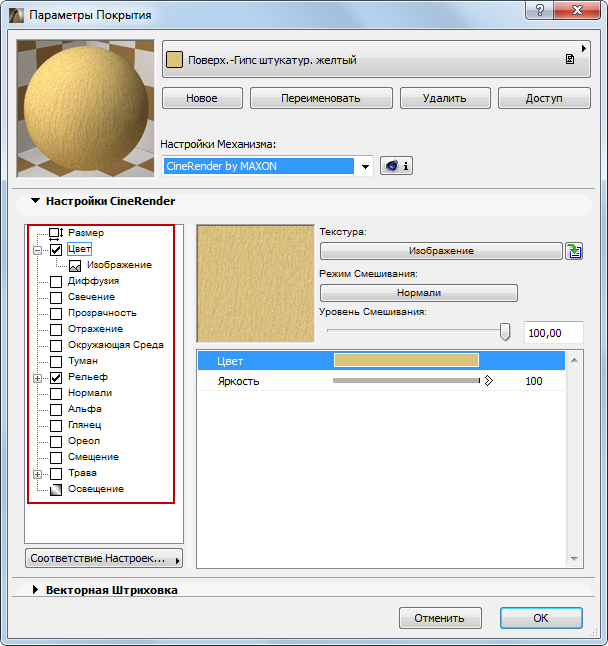Uncheck the Цвет channel checkbox
608x646 pixels.
tap(56, 250)
